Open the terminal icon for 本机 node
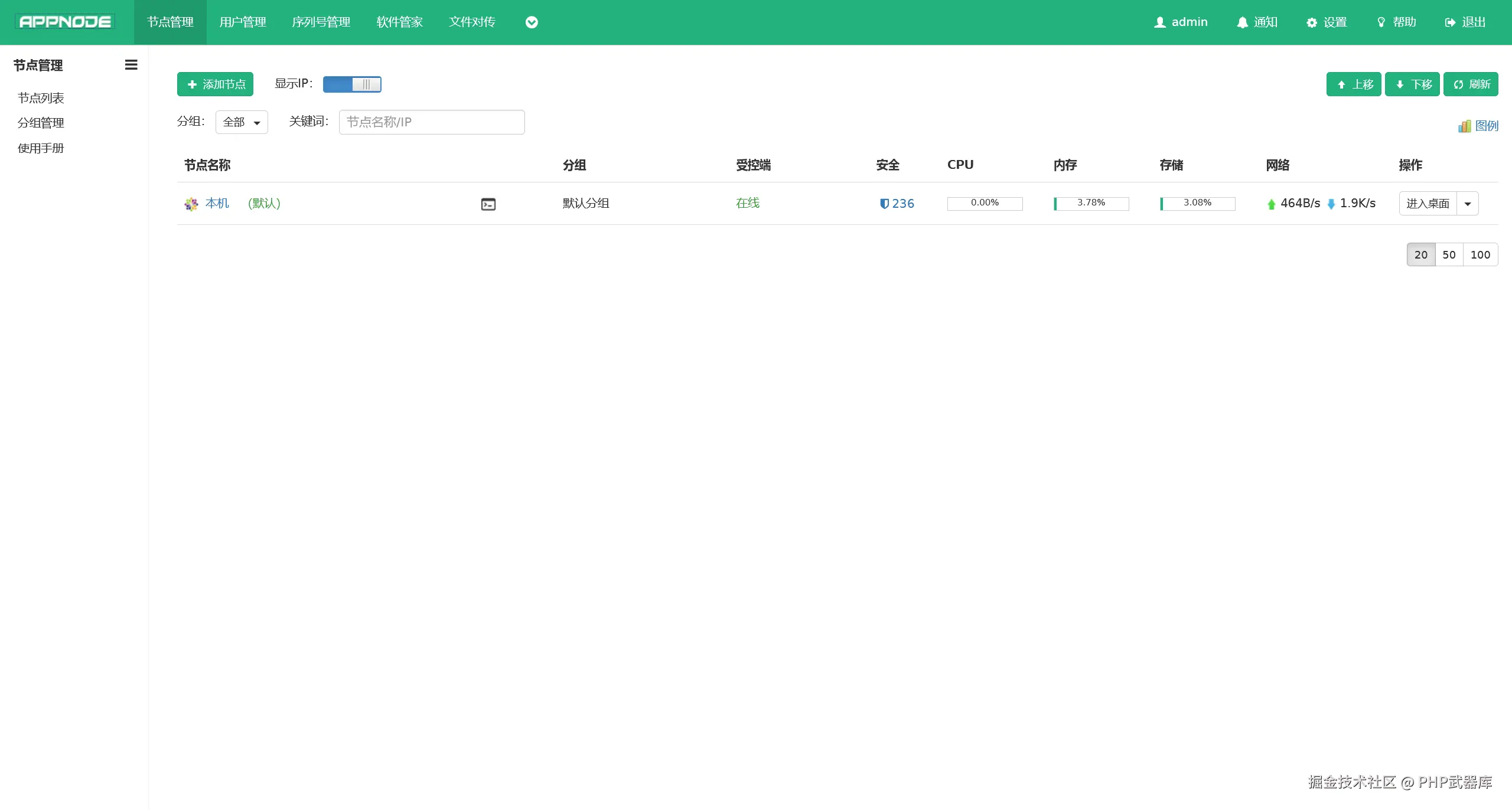Image resolution: width=1512 pixels, height=810 pixels. click(488, 204)
